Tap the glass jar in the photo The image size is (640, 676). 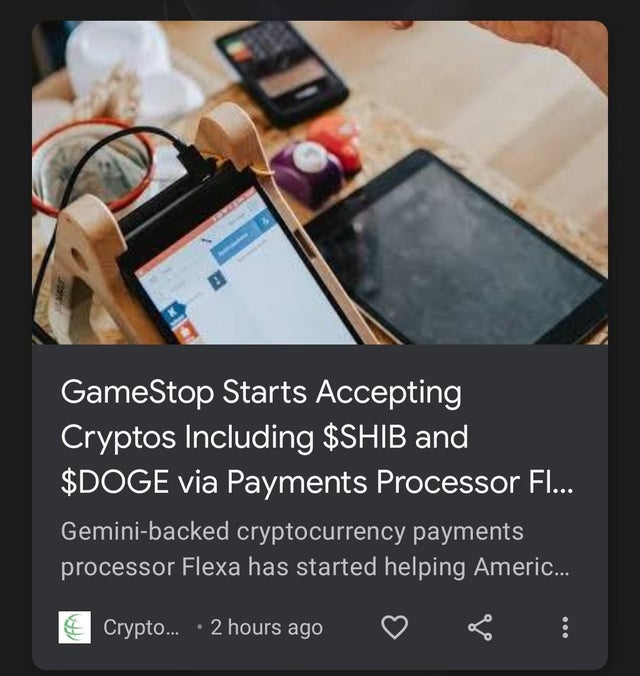pos(91,166)
